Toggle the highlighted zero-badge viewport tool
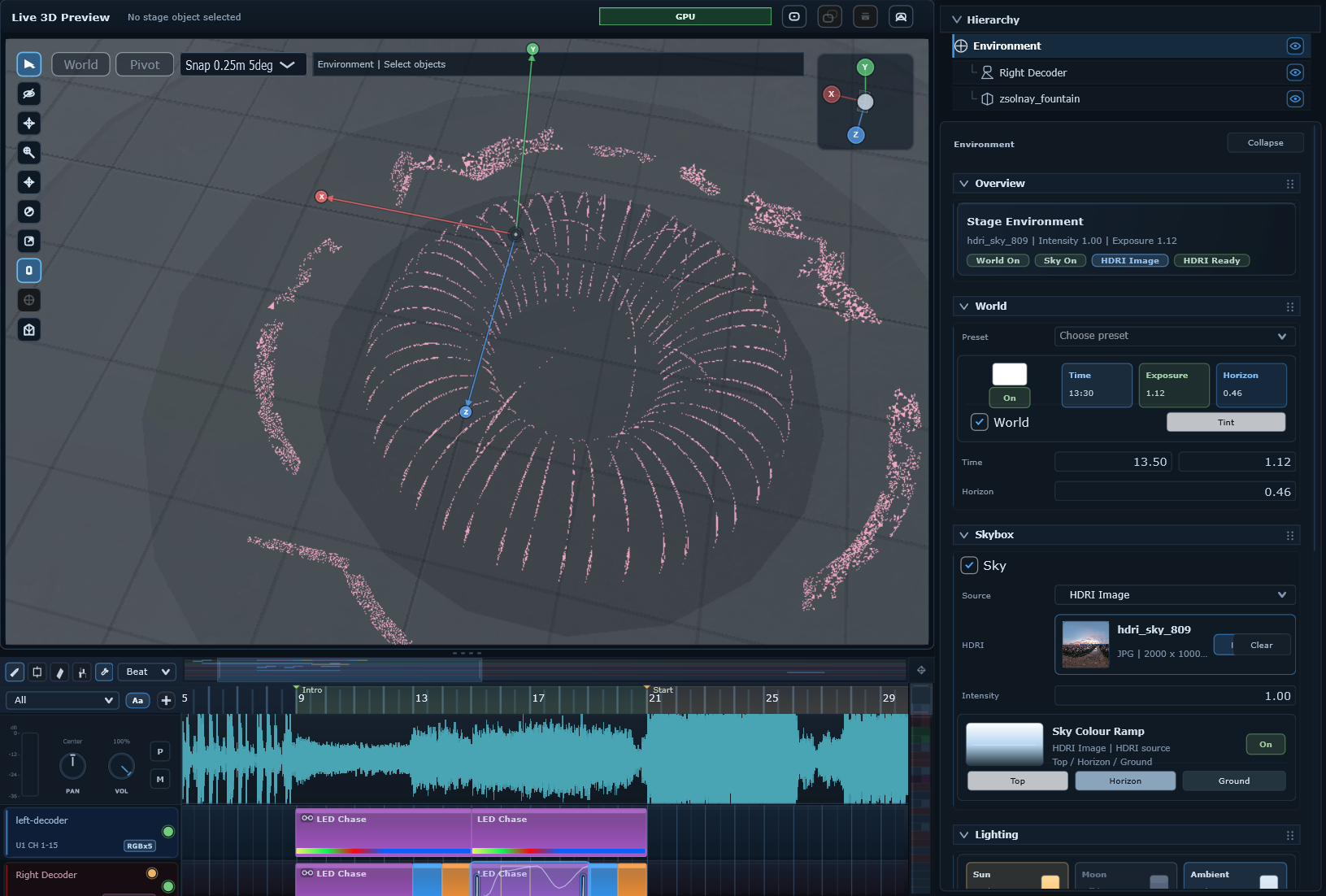Image resolution: width=1326 pixels, height=896 pixels. point(29,271)
